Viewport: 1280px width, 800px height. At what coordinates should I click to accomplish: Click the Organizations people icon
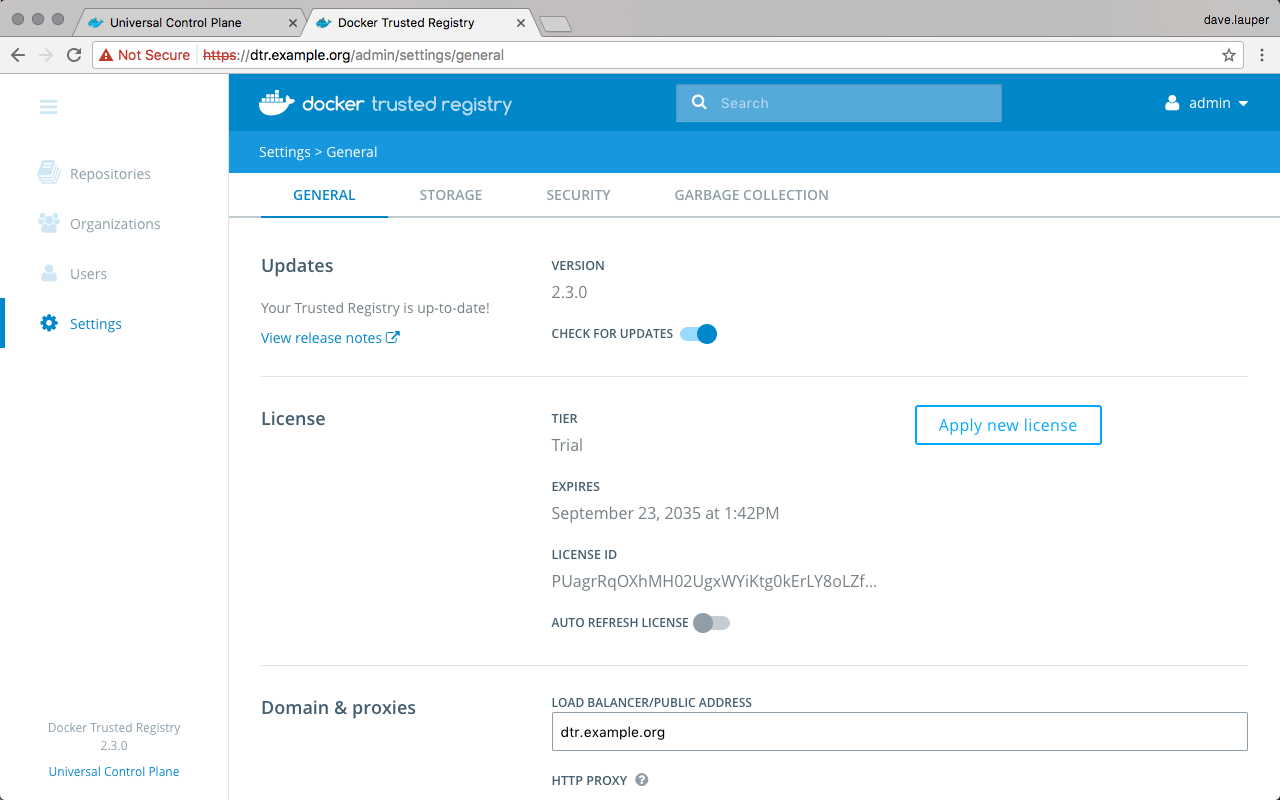coord(48,223)
